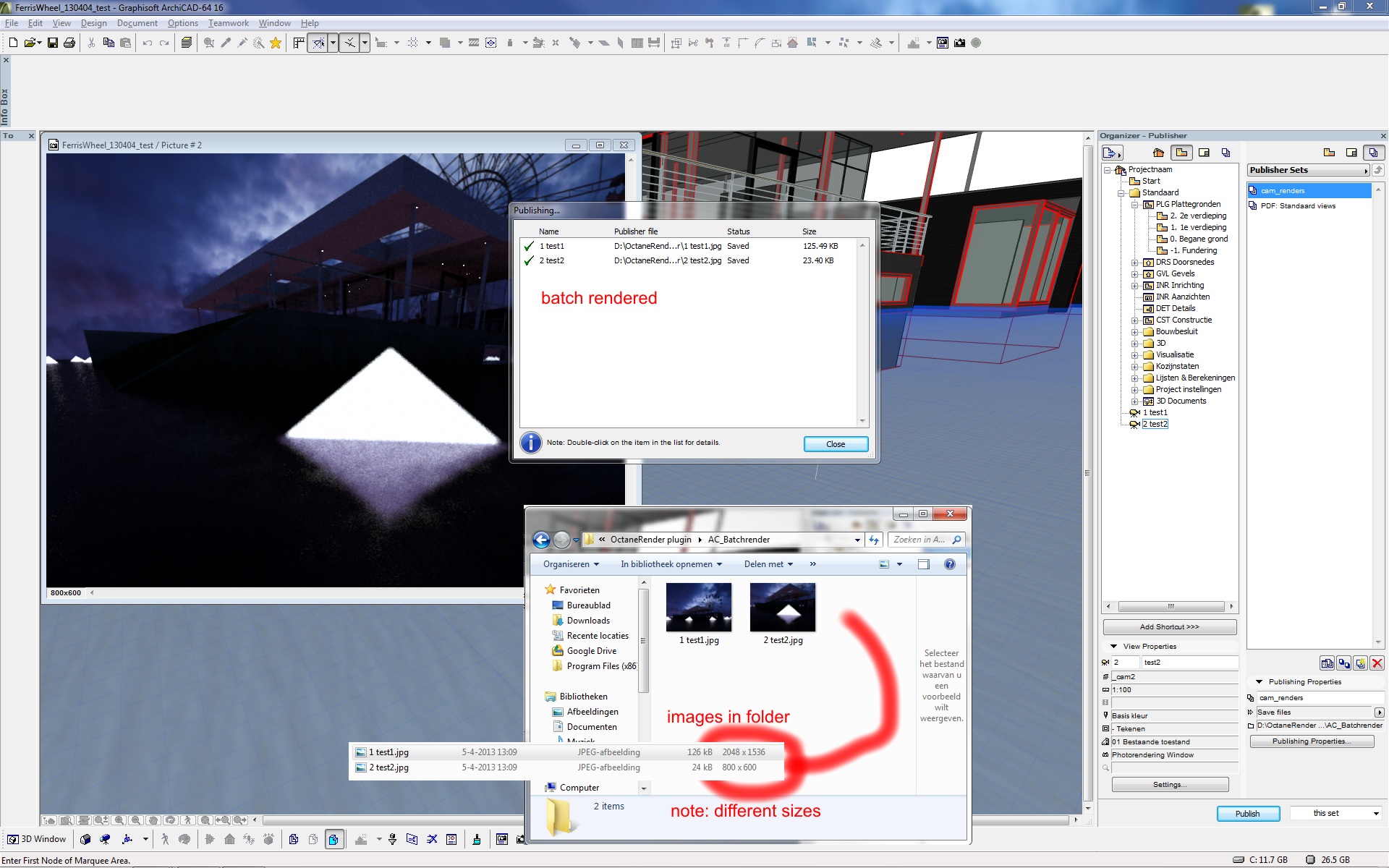Toggle Publisher mode button at top right
This screenshot has width=1389, height=868.
pyautogui.click(x=1372, y=153)
